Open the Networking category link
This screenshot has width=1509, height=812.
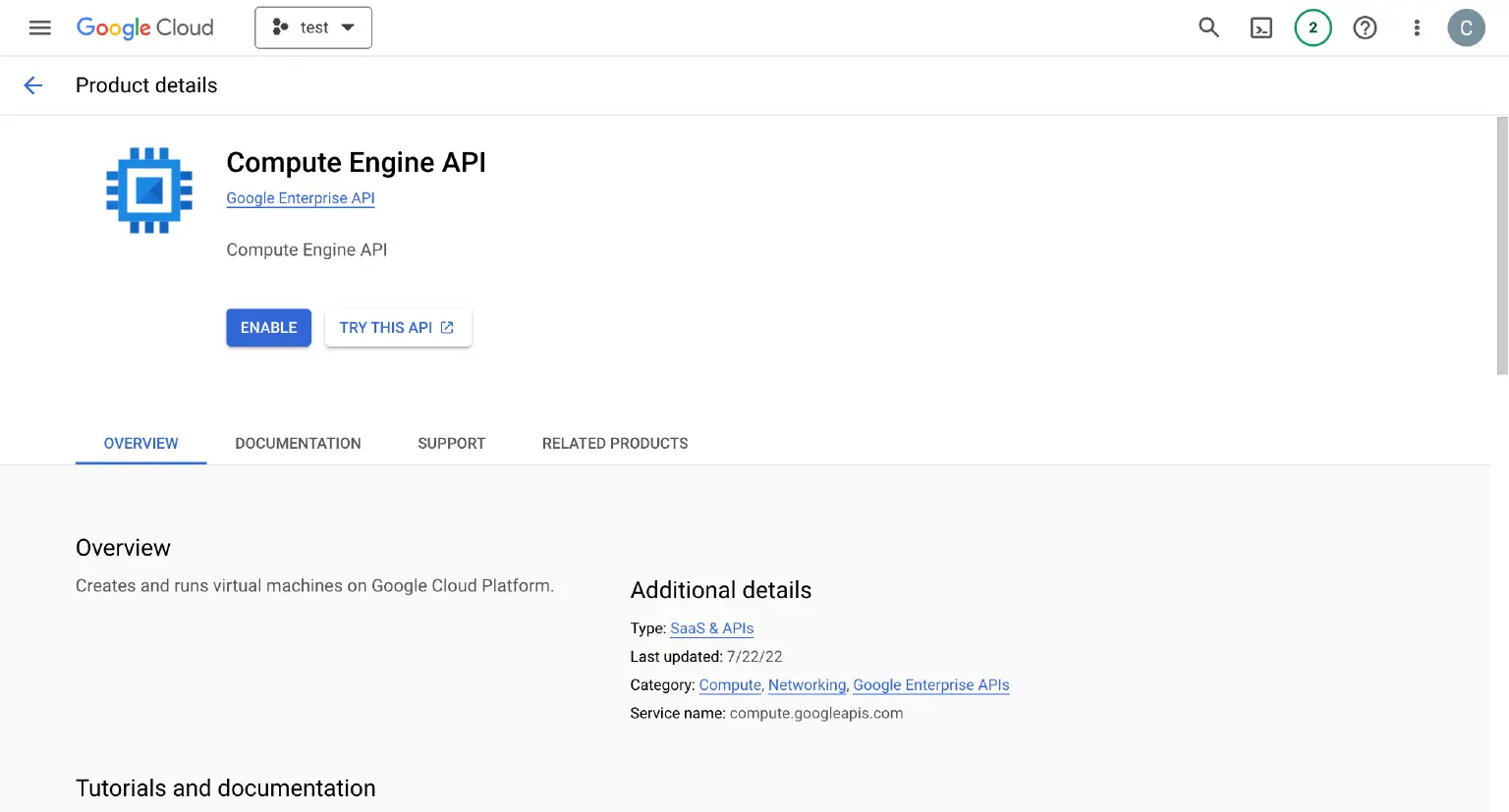(807, 685)
